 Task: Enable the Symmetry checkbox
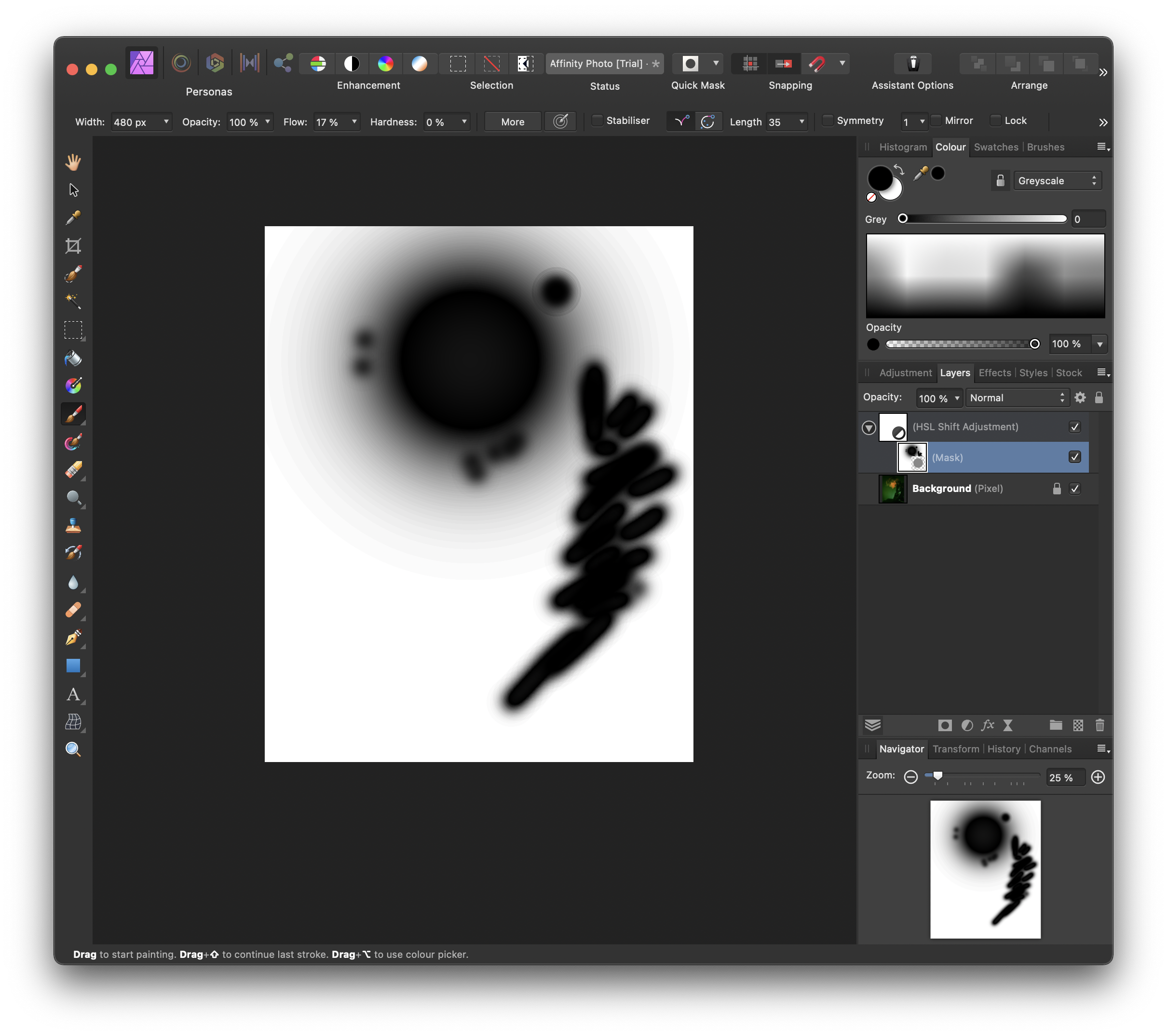[x=828, y=121]
